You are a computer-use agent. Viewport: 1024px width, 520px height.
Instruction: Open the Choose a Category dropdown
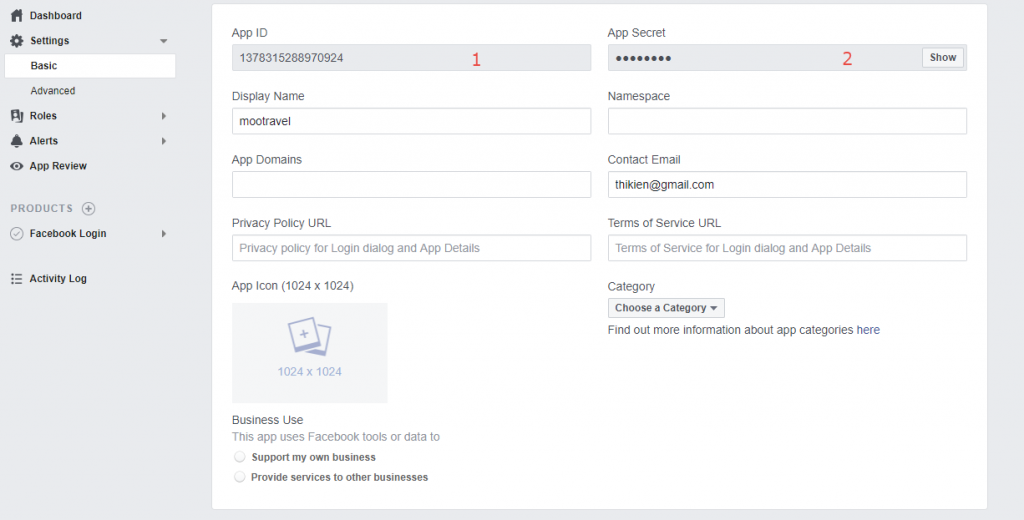[665, 308]
